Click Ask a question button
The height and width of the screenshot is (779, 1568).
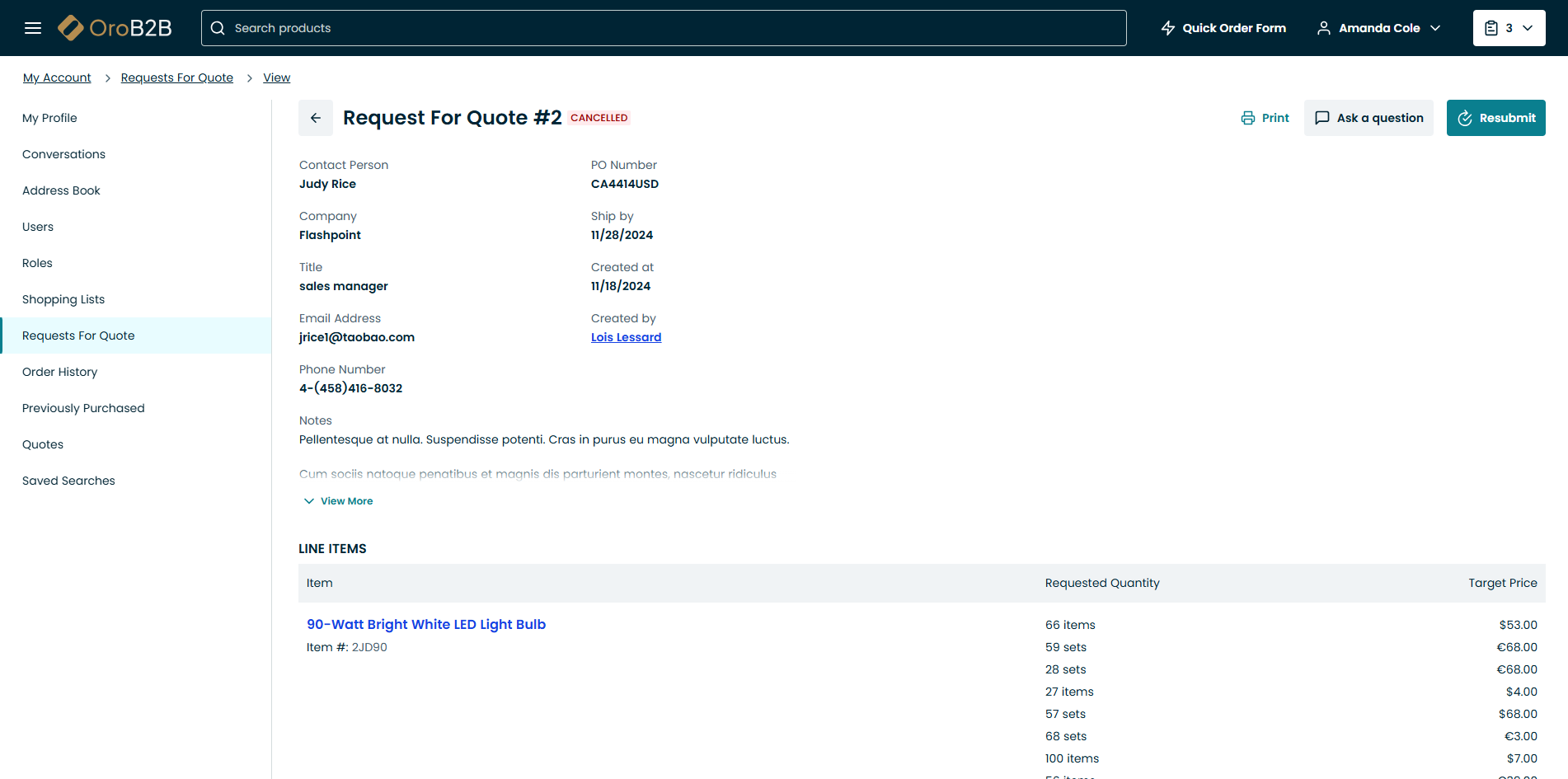point(1368,118)
